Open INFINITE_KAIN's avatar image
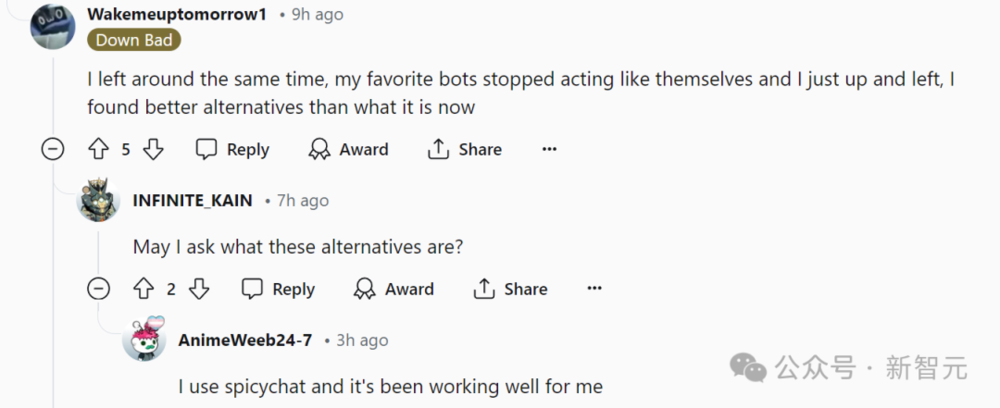Image resolution: width=1000 pixels, height=408 pixels. 98,200
